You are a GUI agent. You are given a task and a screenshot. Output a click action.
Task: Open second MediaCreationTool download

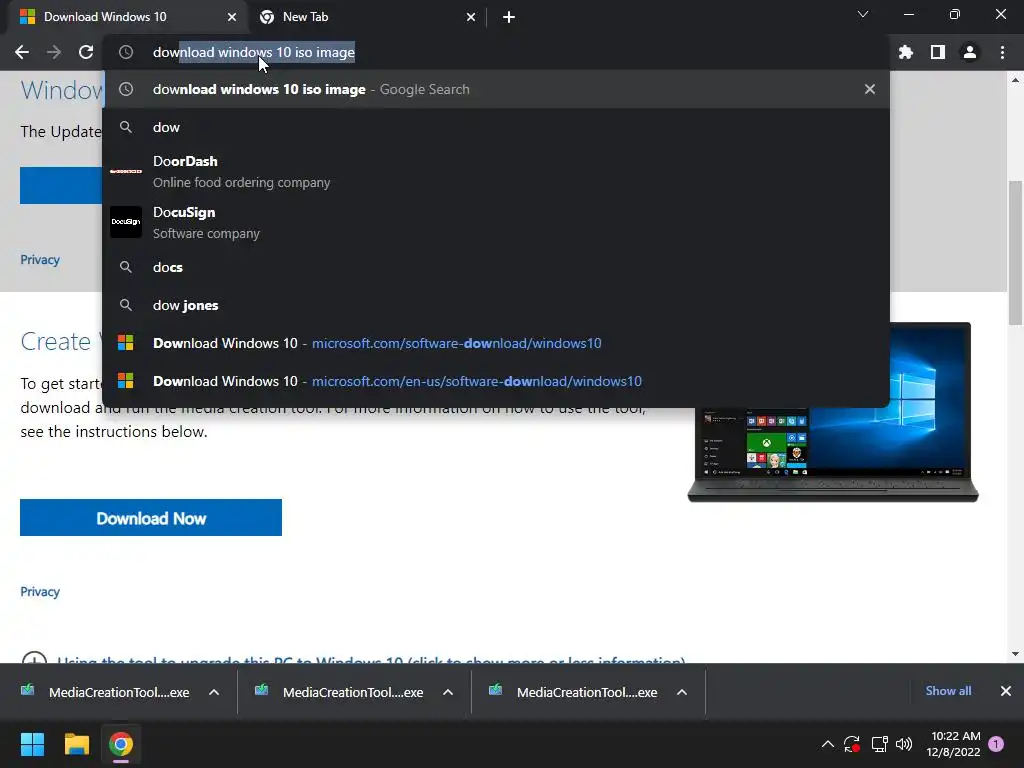tap(340, 692)
